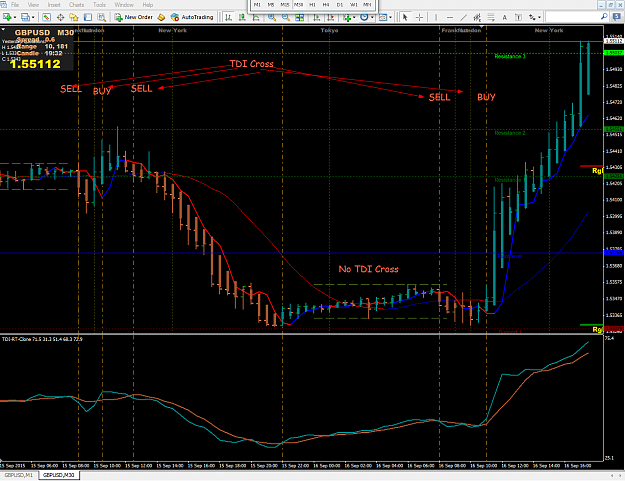625x481 pixels.
Task: Expand the Profiles dropdown arrow
Action: pyautogui.click(x=33, y=17)
